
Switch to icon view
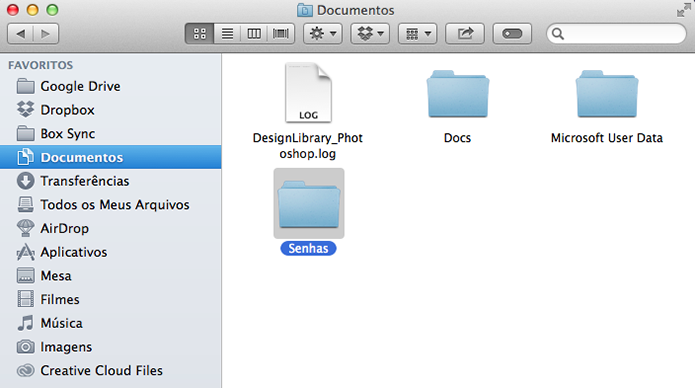199,34
